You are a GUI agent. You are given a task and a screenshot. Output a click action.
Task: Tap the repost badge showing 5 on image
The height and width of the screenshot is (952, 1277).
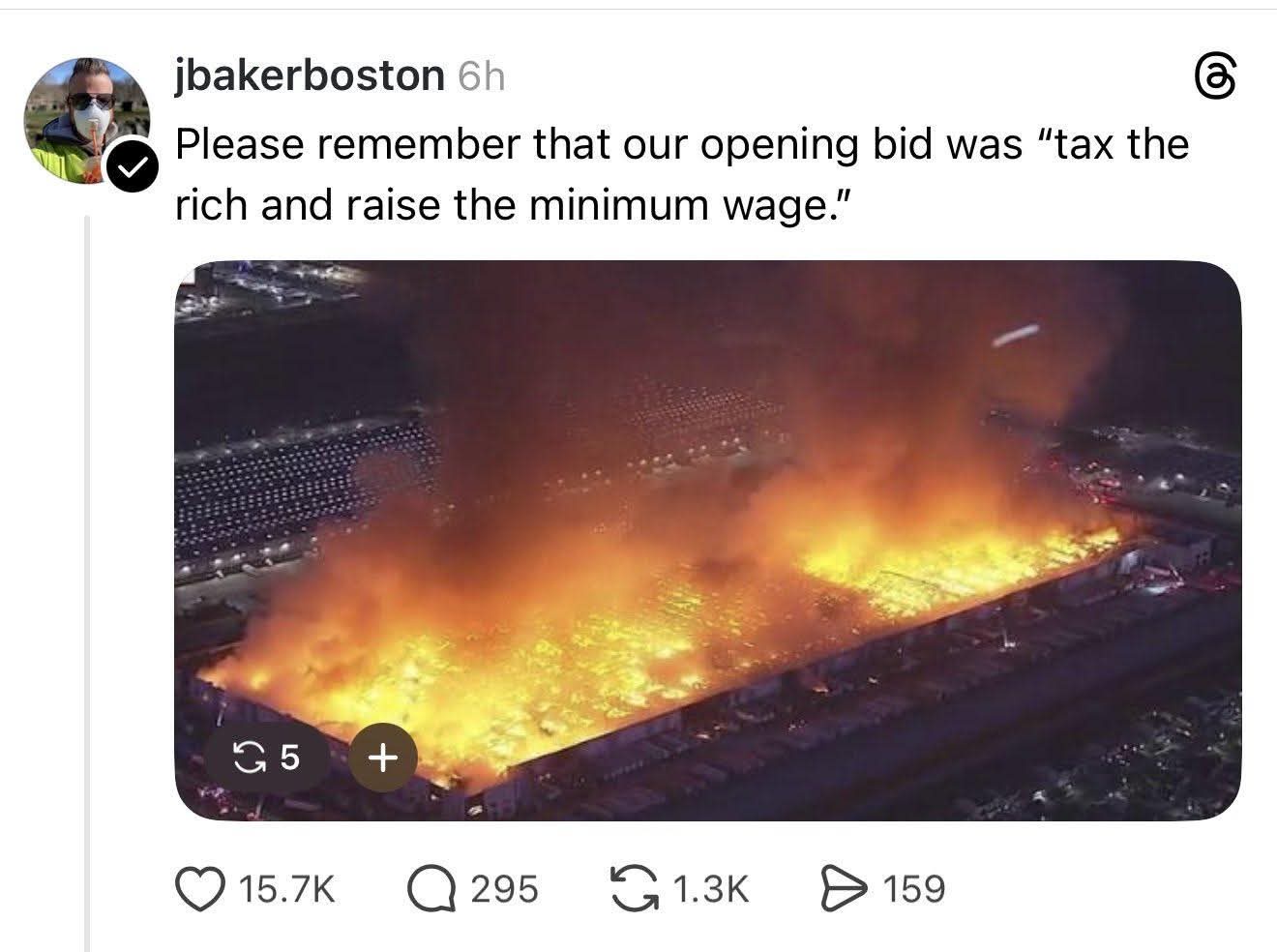pos(267,759)
